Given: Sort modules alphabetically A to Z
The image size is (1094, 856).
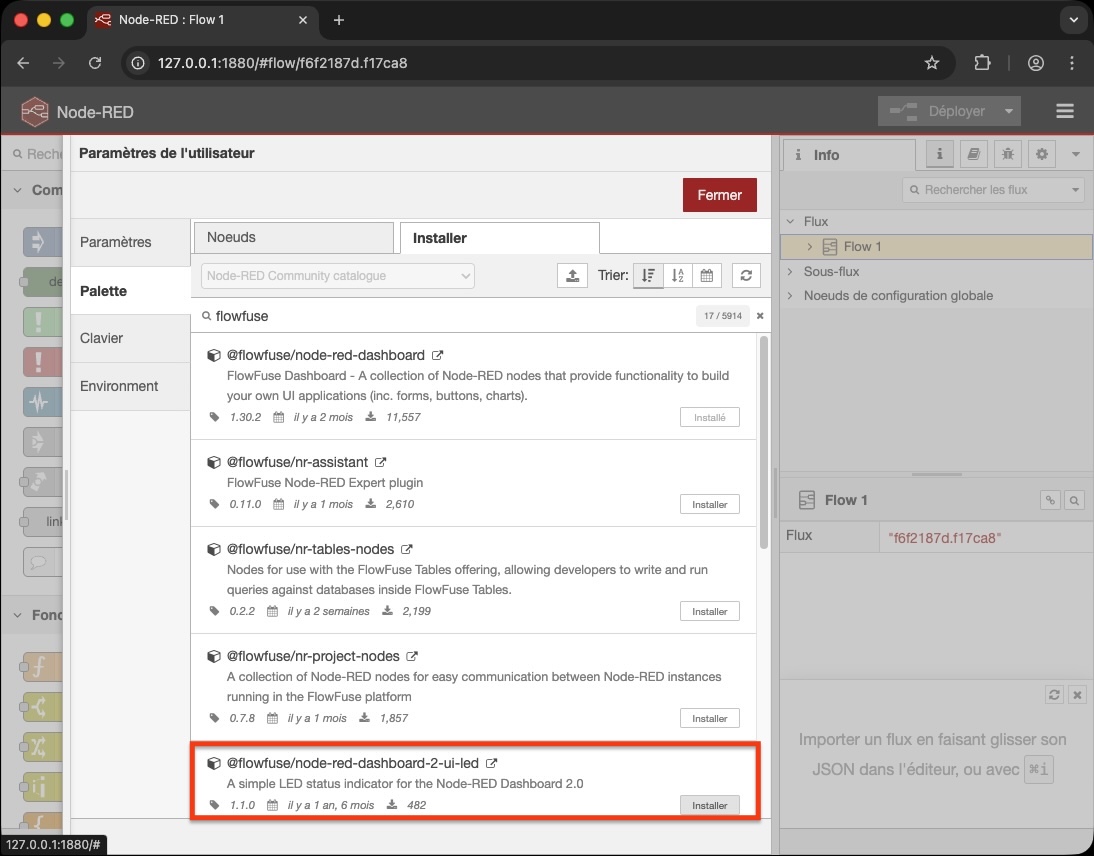Looking at the screenshot, I should (678, 276).
